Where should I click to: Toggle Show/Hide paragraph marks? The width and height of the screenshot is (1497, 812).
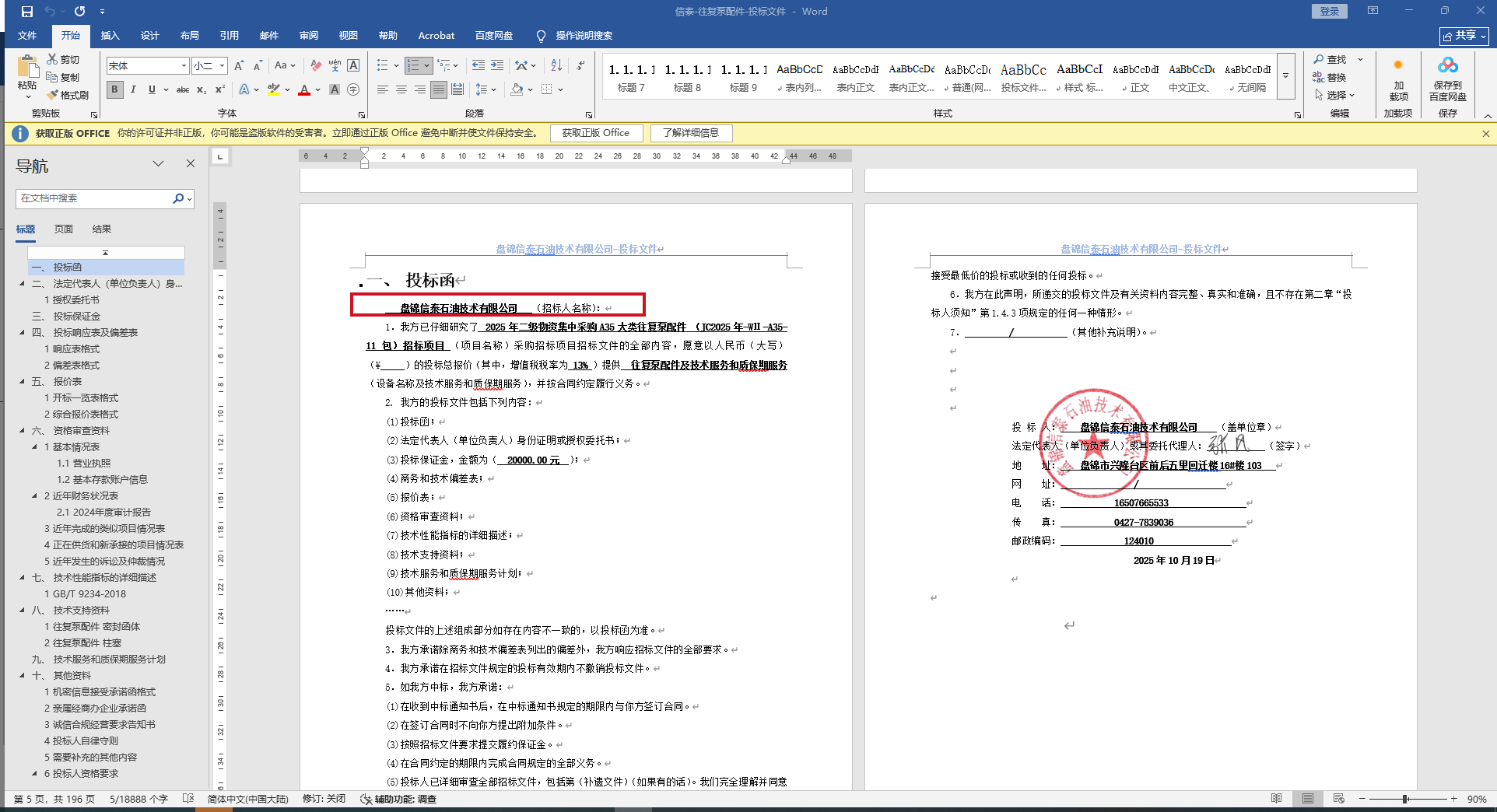click(x=580, y=65)
